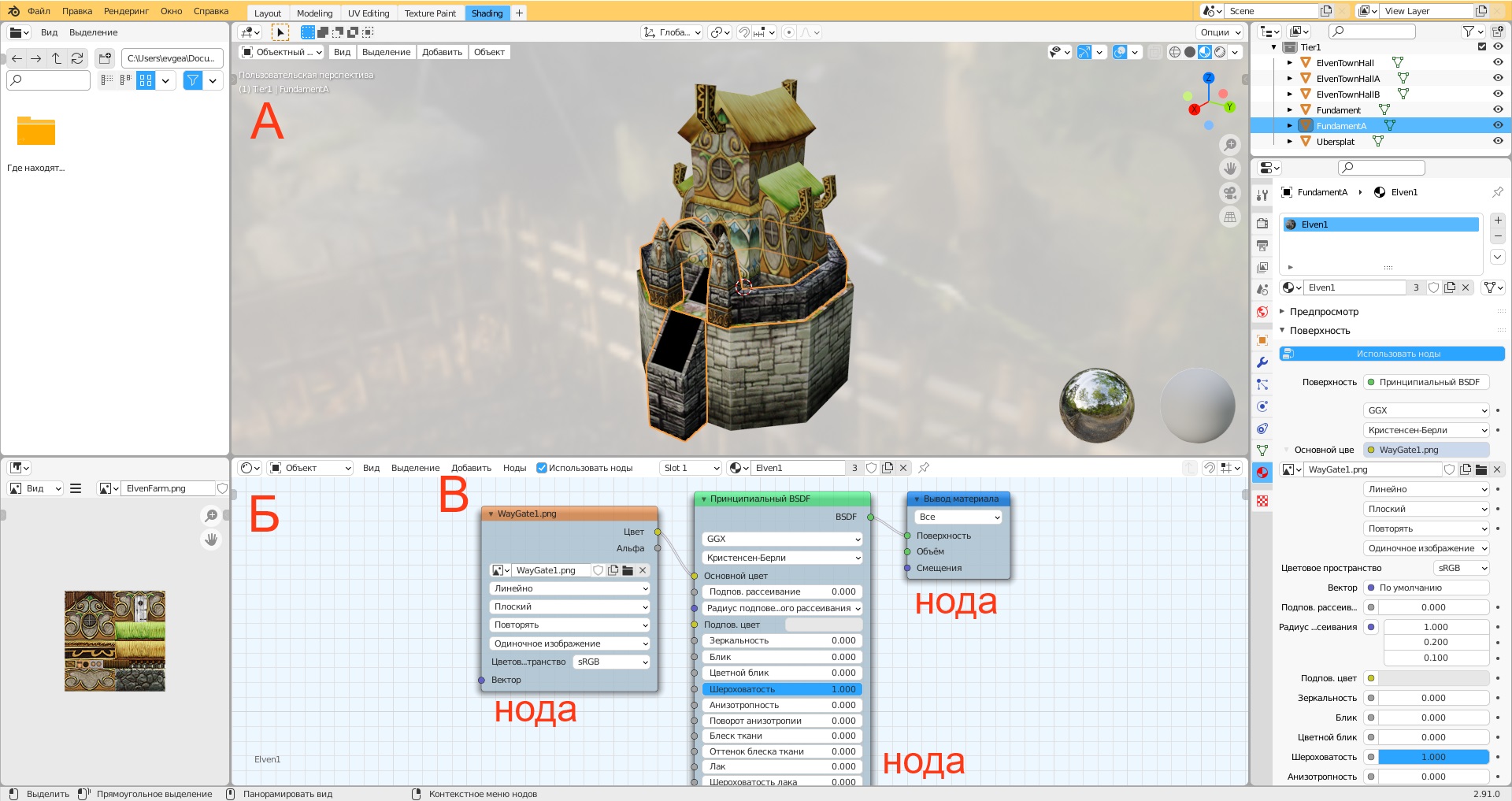This screenshot has height=801, width=1512.
Task: Open the 'Добавить' menu in node editor
Action: pos(471,468)
